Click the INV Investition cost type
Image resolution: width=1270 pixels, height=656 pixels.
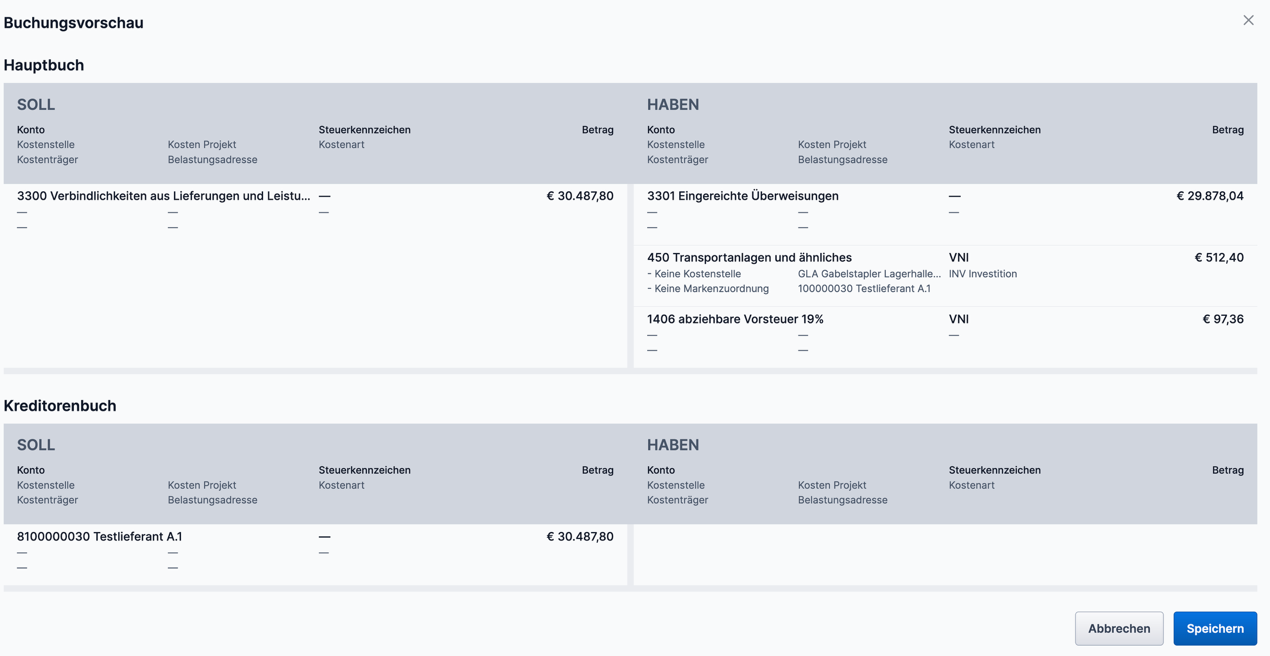982,274
